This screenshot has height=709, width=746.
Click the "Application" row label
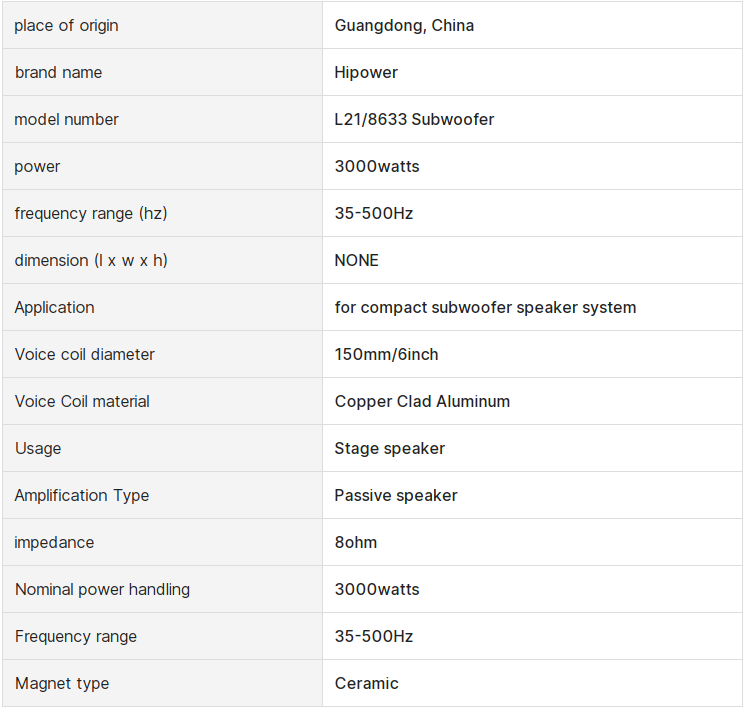coord(55,308)
